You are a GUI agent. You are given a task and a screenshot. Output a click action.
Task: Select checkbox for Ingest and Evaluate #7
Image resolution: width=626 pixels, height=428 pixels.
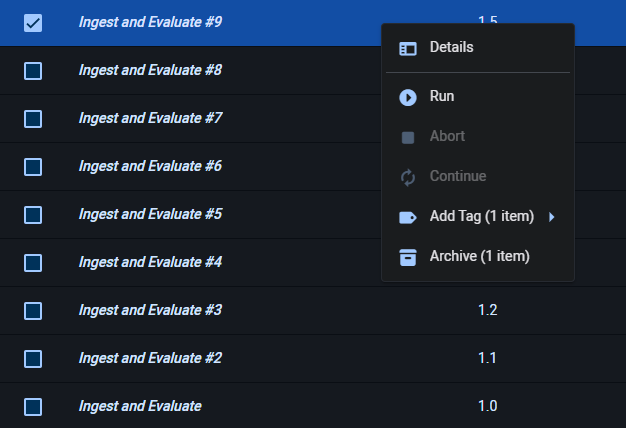[33, 119]
